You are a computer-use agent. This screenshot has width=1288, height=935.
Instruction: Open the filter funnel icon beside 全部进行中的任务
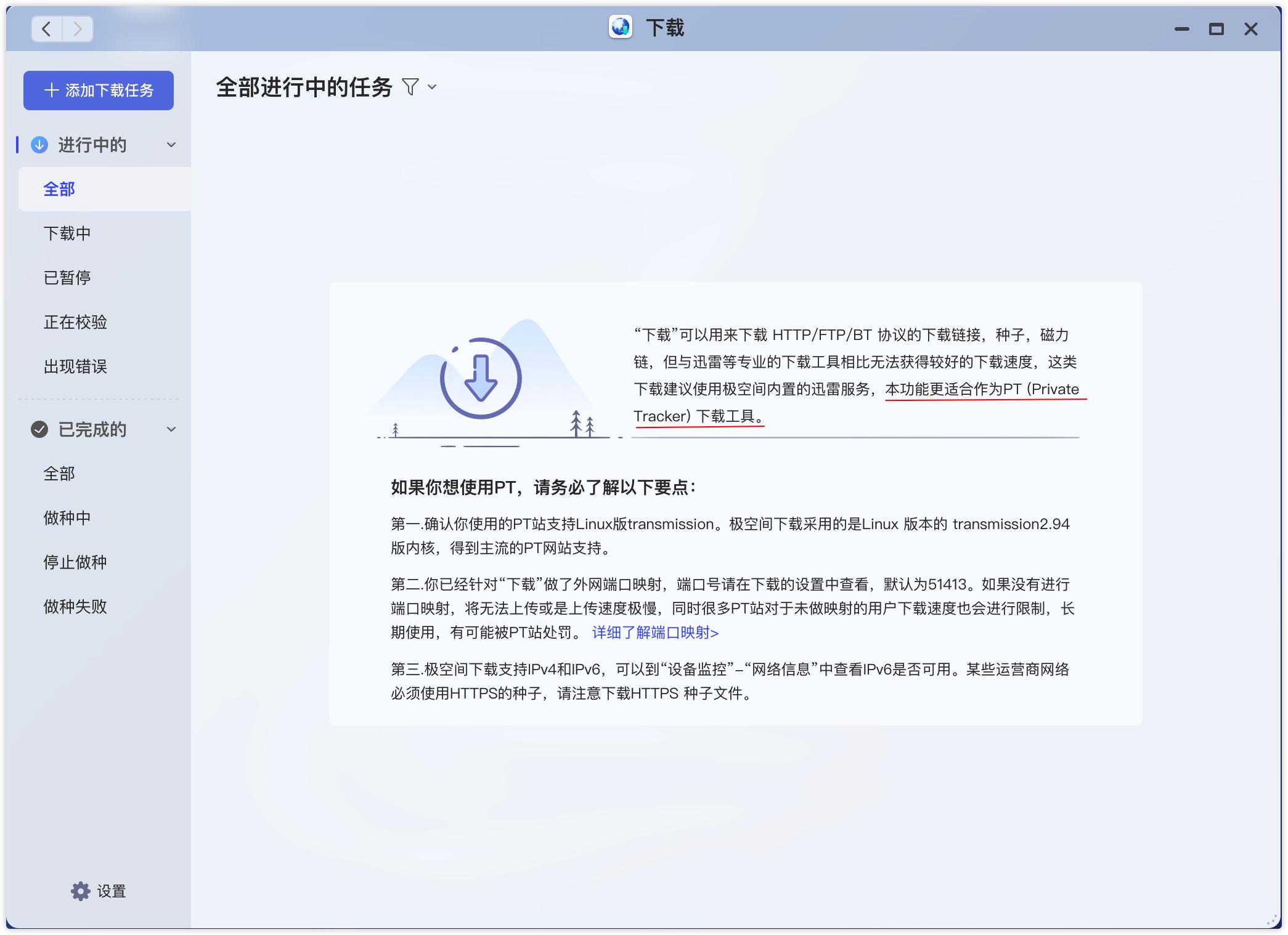pyautogui.click(x=409, y=87)
